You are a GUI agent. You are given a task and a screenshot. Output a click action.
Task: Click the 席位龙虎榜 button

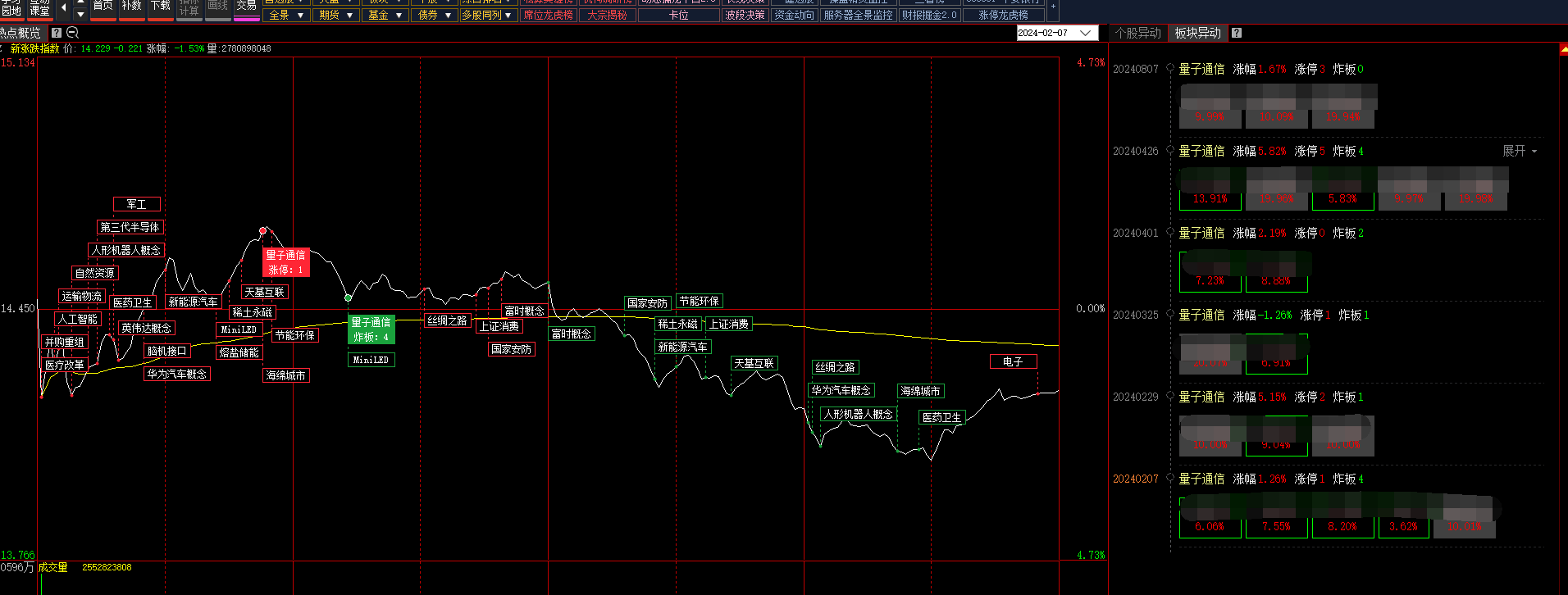click(x=548, y=15)
